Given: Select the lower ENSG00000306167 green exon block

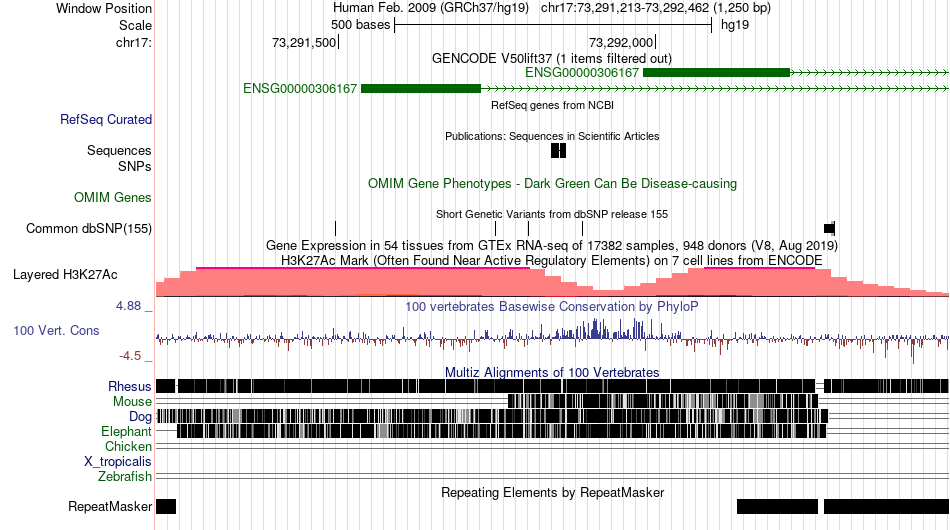Looking at the screenshot, I should pos(420,88).
